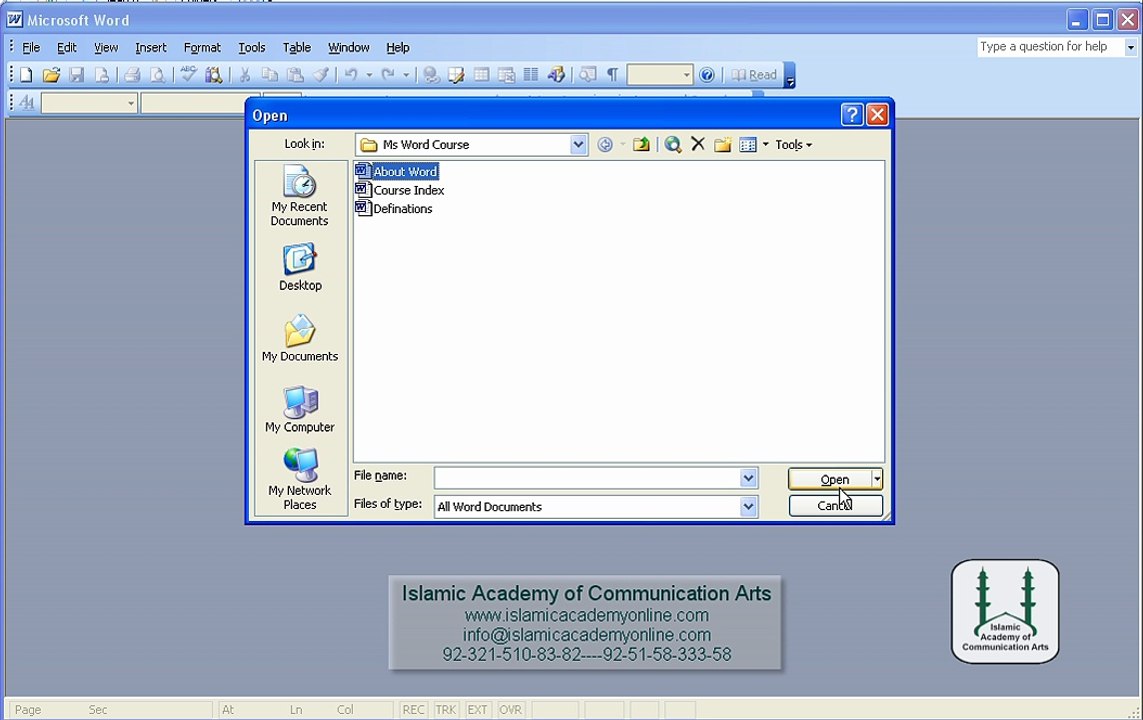Open the Tools menu in menu bar
Viewport: 1143px width, 720px height.
(x=251, y=47)
